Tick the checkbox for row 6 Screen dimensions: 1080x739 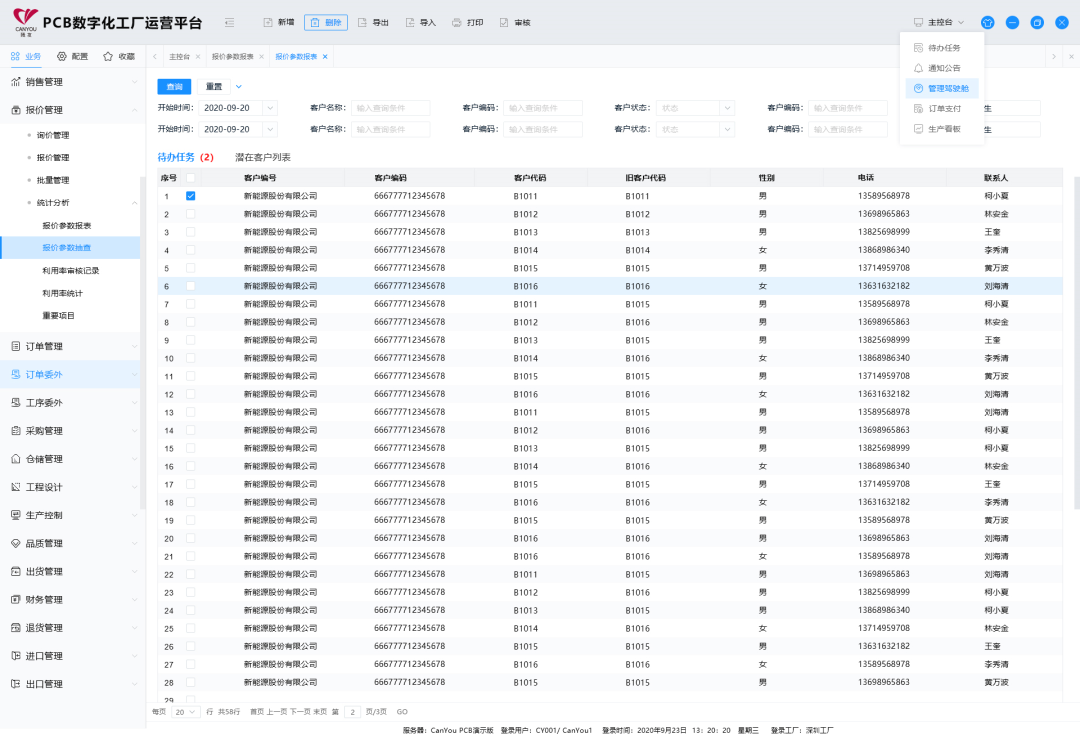190,286
